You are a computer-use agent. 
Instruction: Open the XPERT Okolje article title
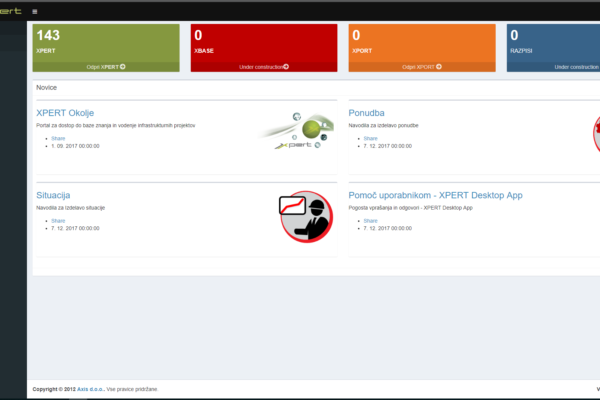(65, 113)
